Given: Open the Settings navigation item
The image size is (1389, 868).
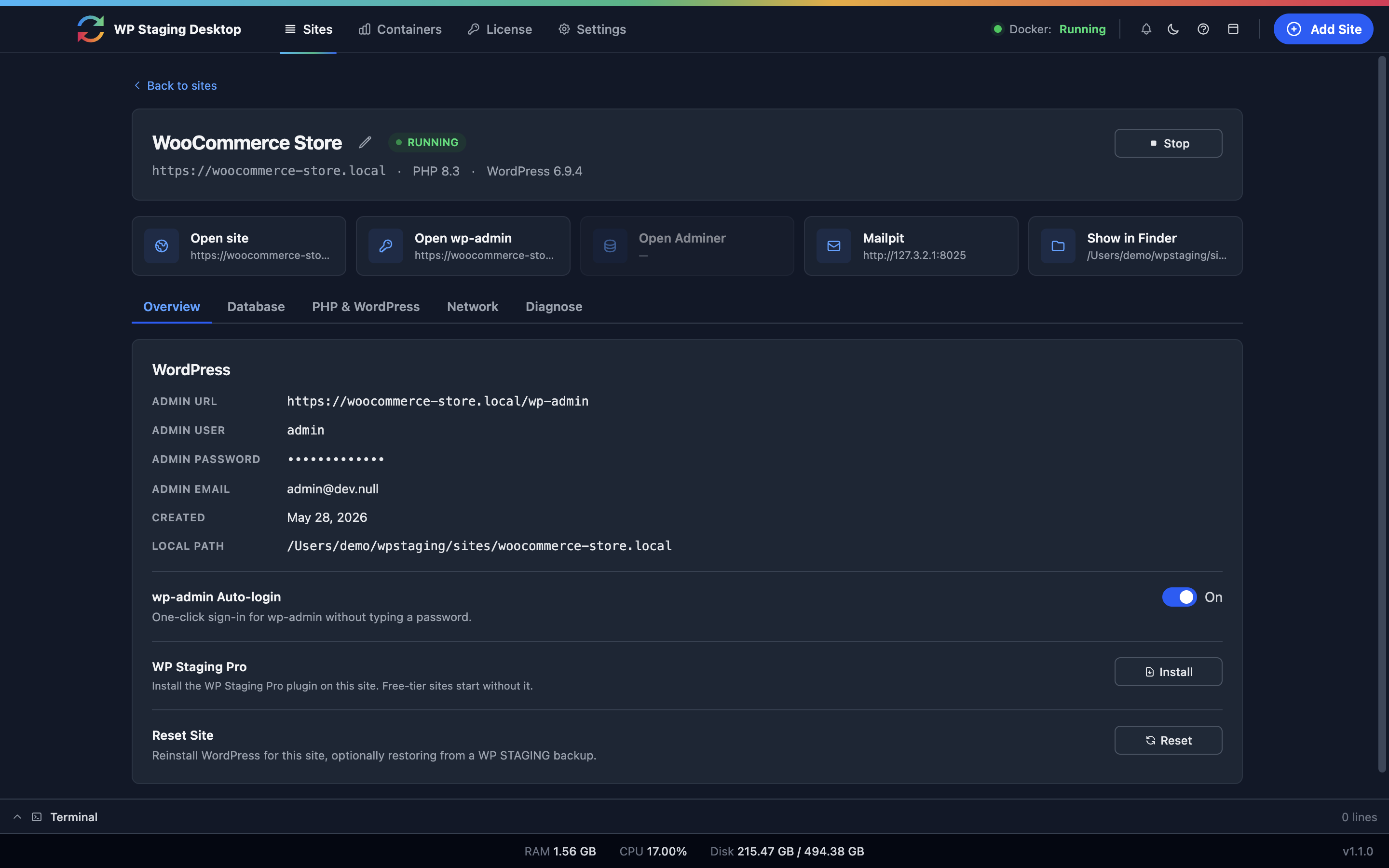Looking at the screenshot, I should [x=592, y=29].
